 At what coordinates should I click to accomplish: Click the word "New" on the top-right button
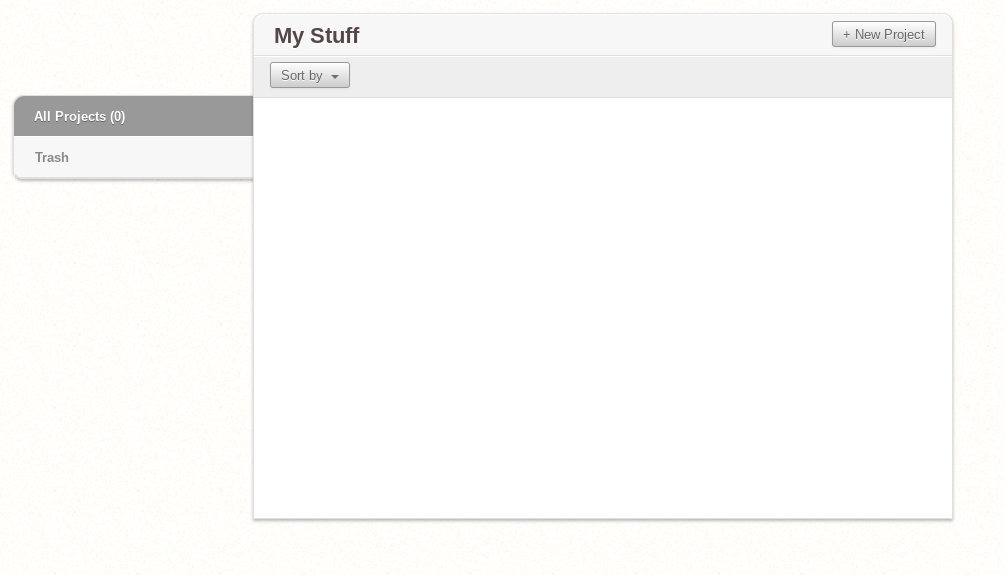[x=867, y=34]
